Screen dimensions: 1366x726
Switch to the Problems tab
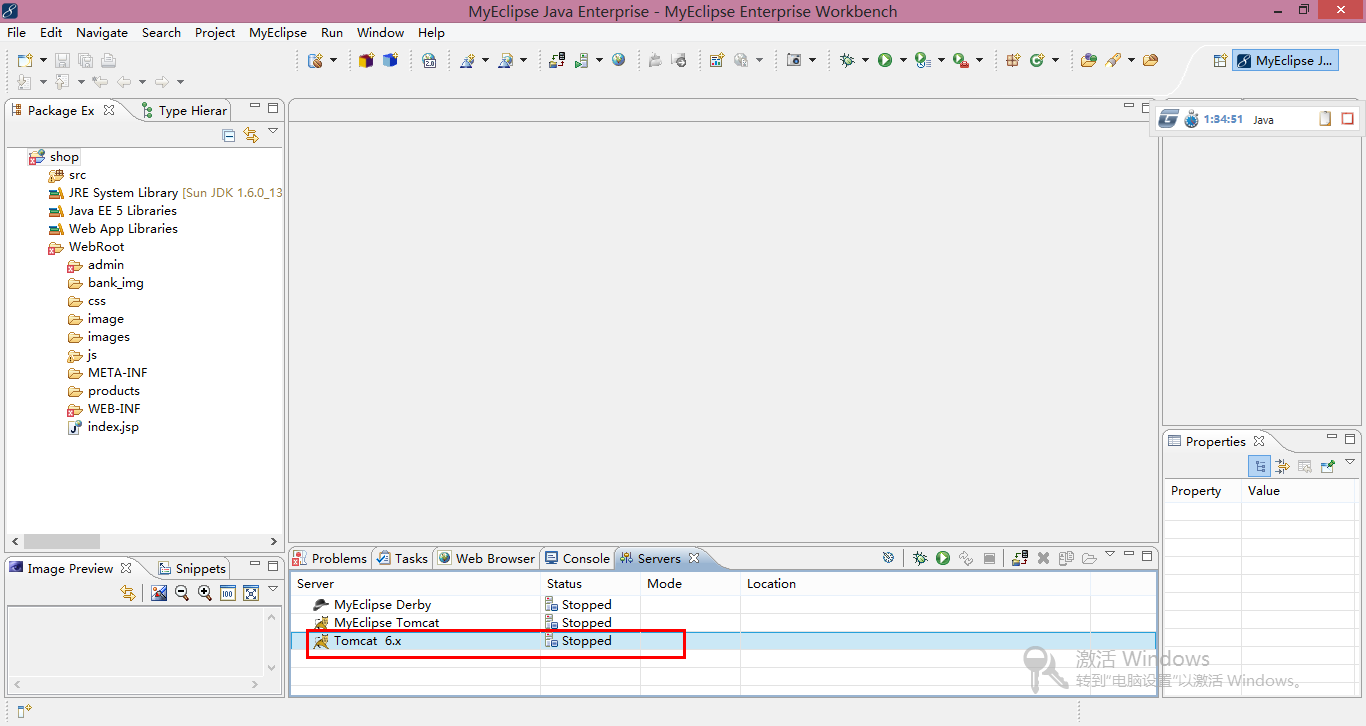coord(330,558)
